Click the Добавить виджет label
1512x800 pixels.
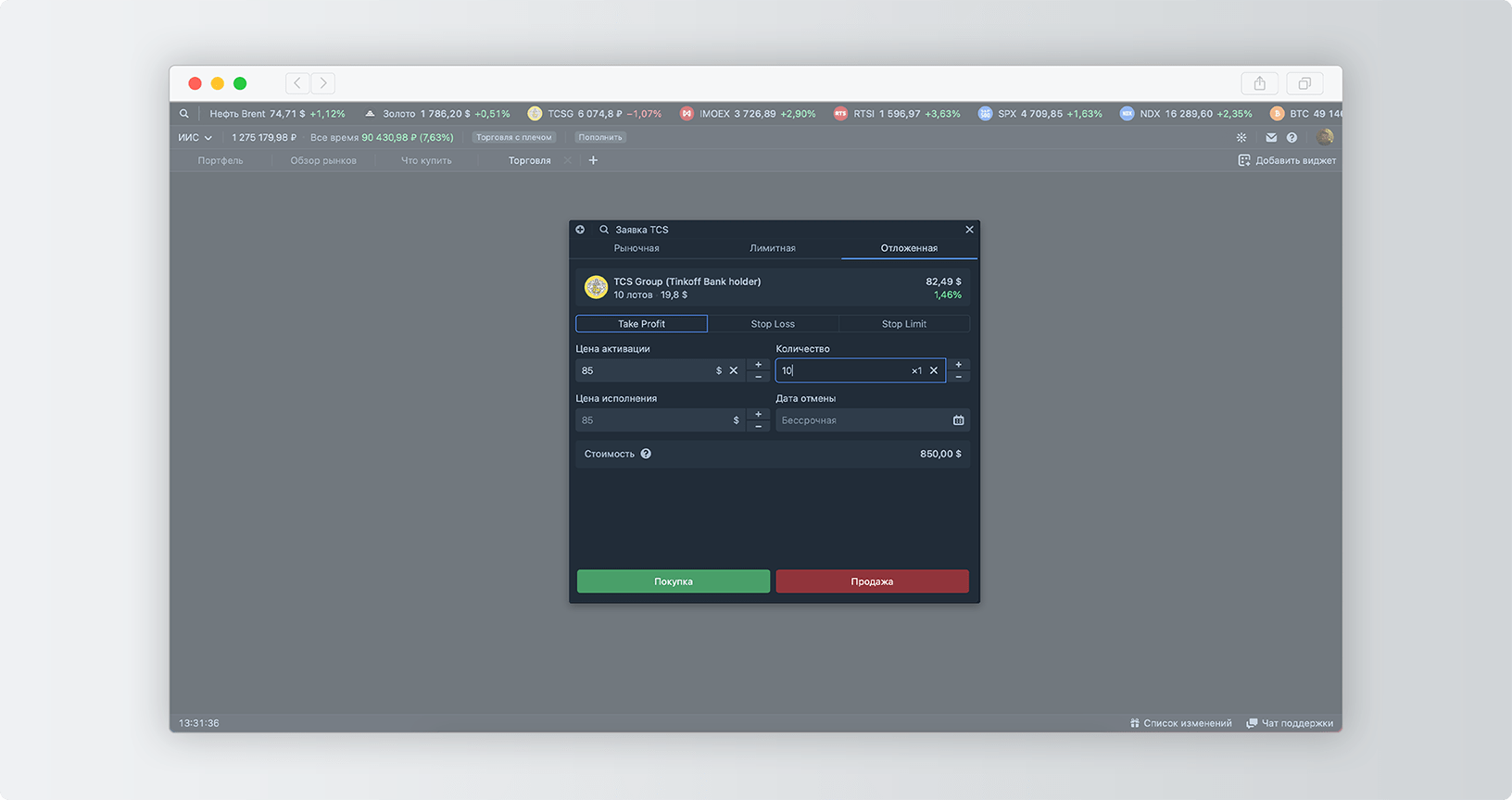click(x=1295, y=160)
